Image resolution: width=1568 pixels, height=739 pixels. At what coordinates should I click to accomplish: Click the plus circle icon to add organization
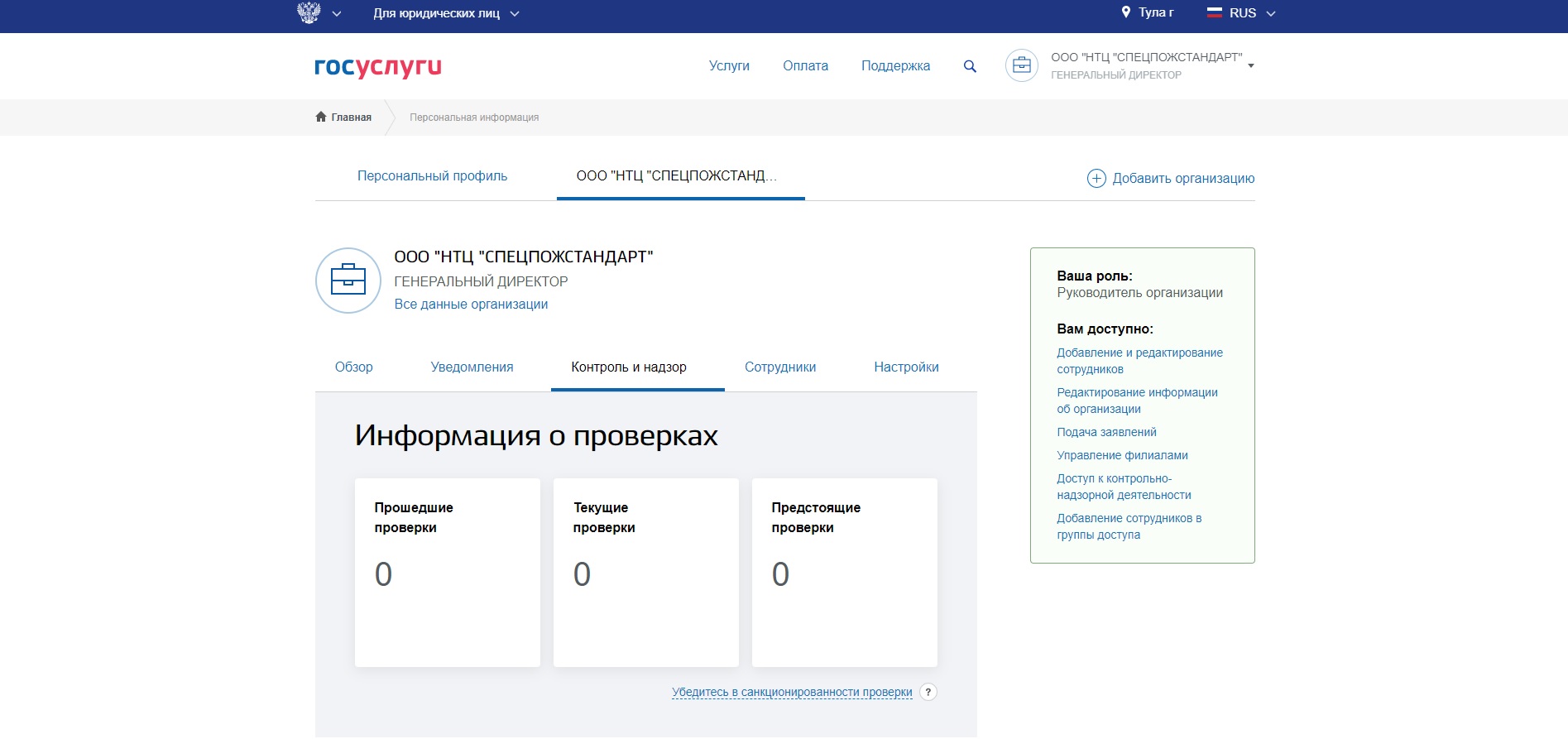tap(1096, 178)
